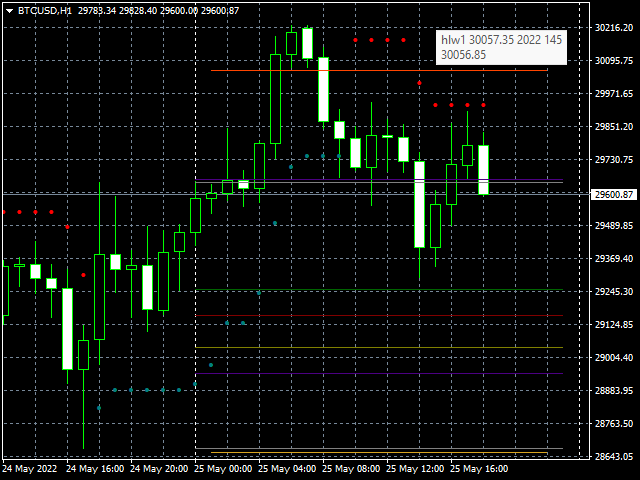Select the dark red horizontal line near 29150
Image resolution: width=640 pixels, height=480 pixels.
(379, 316)
